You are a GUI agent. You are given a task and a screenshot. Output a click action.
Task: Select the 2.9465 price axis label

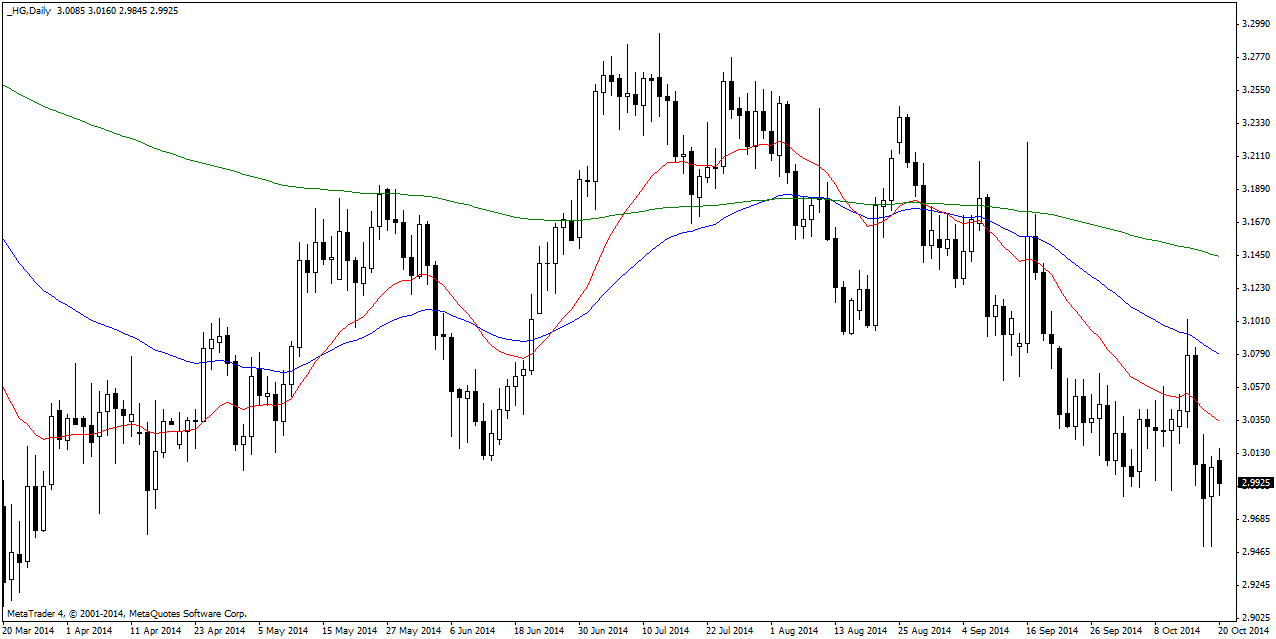pyautogui.click(x=1256, y=552)
